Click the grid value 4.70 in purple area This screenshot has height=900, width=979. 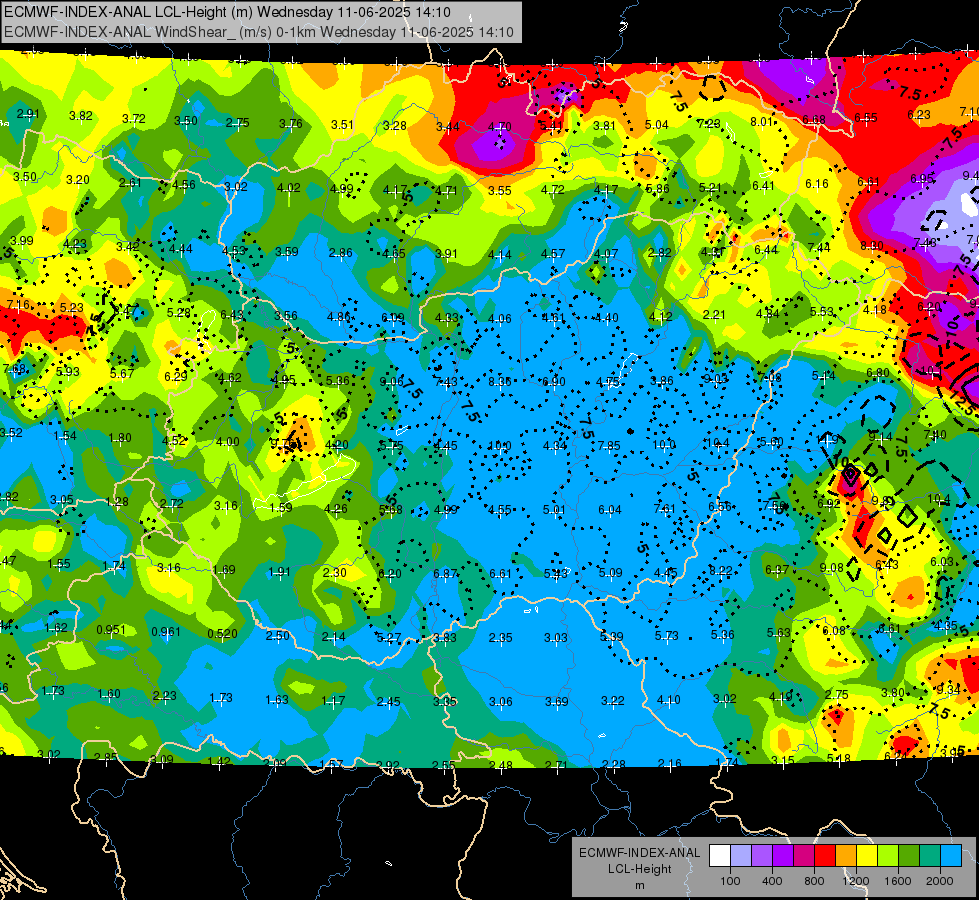click(x=499, y=127)
